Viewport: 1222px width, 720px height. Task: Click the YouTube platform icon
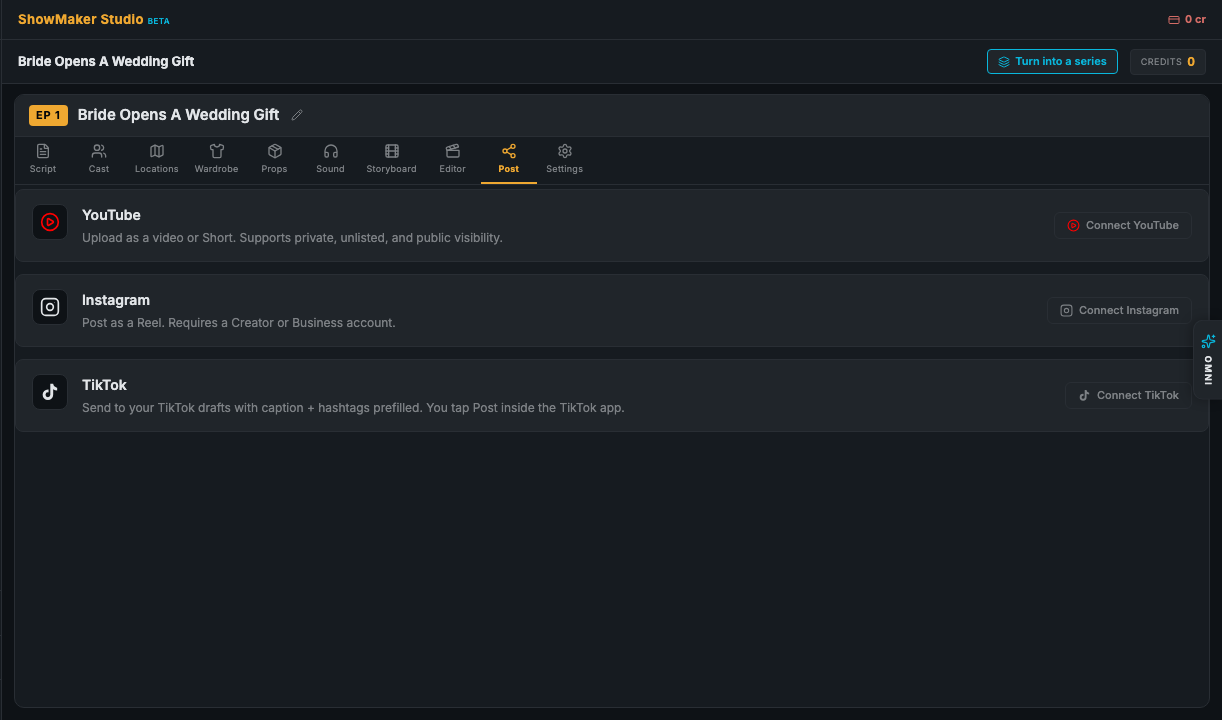click(50, 222)
